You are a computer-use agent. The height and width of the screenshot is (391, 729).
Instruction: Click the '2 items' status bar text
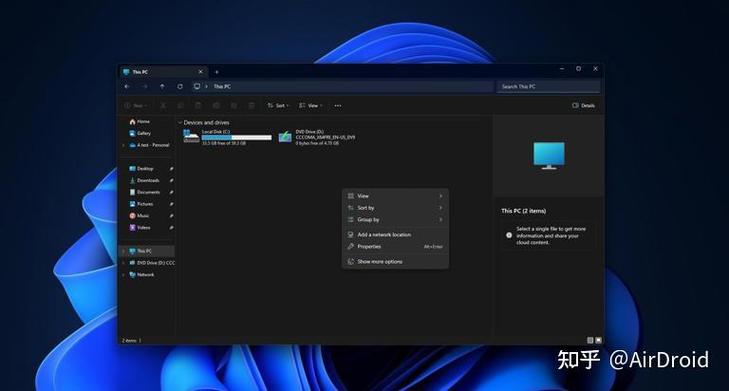129,340
